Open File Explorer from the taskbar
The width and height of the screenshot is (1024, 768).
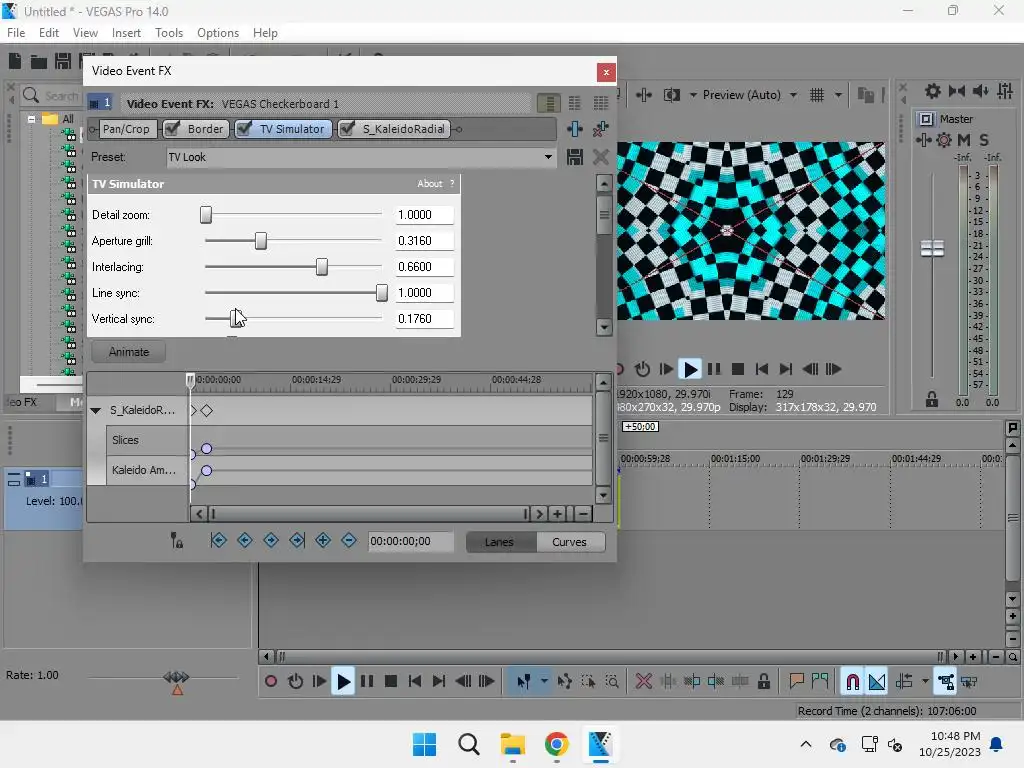pos(513,744)
